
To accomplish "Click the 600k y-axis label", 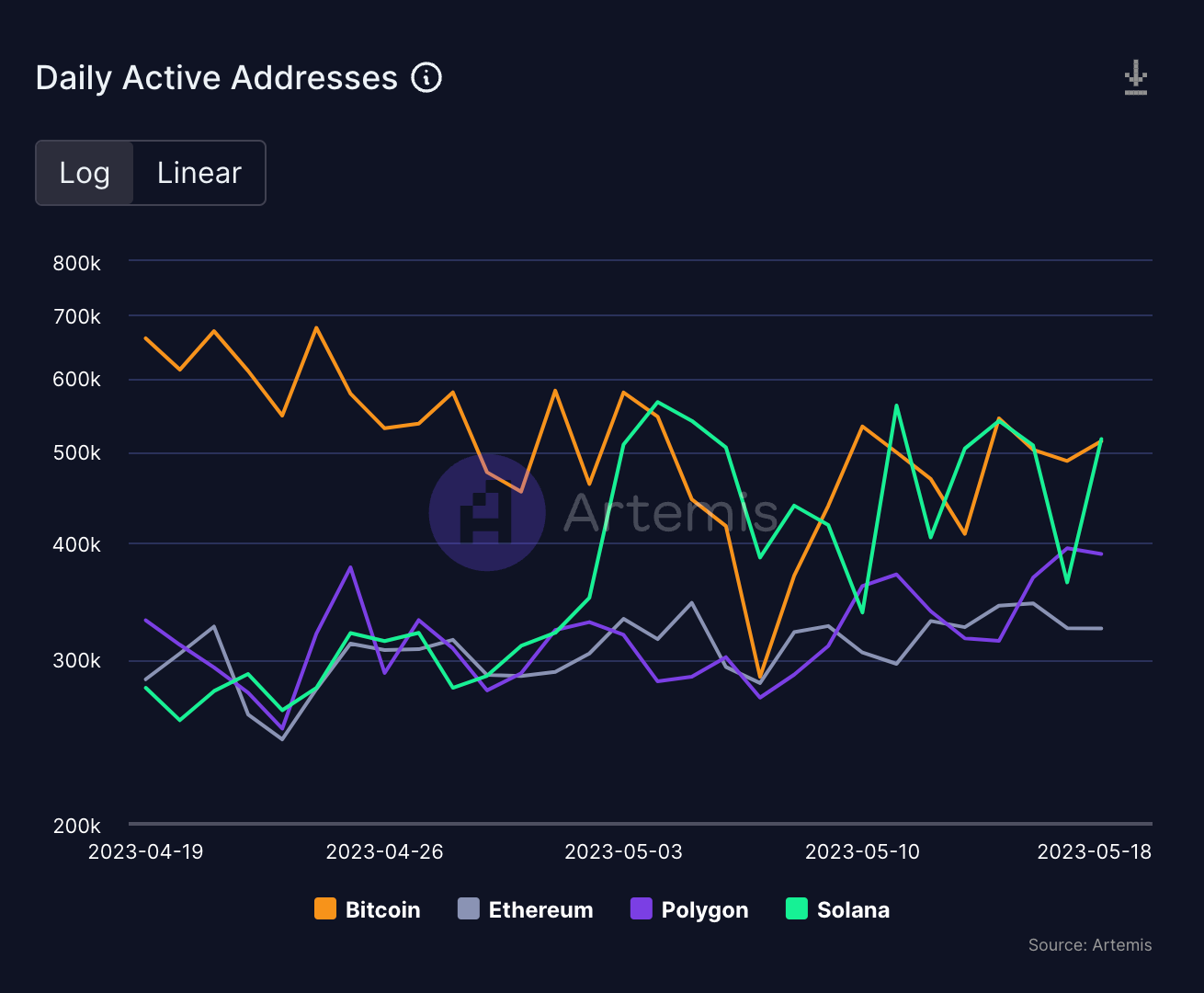I will click(77, 380).
